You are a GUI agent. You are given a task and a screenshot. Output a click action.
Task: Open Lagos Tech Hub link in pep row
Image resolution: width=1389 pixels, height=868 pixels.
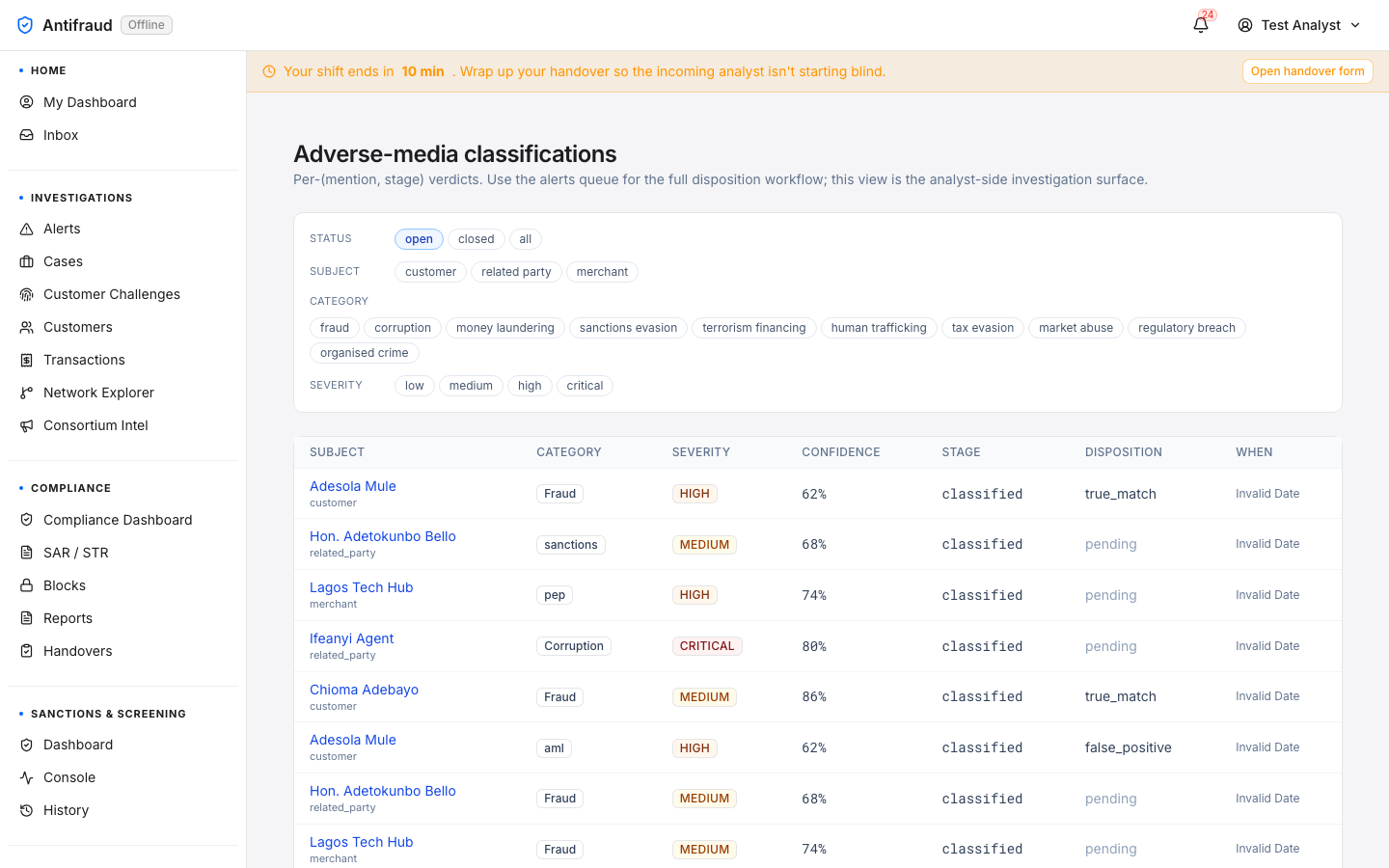click(x=362, y=587)
